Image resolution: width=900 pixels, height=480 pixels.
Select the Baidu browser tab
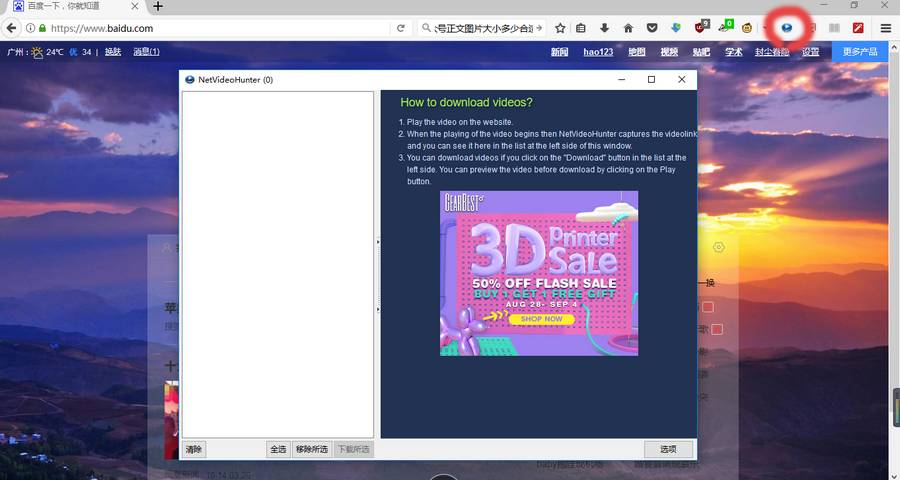pyautogui.click(x=76, y=6)
